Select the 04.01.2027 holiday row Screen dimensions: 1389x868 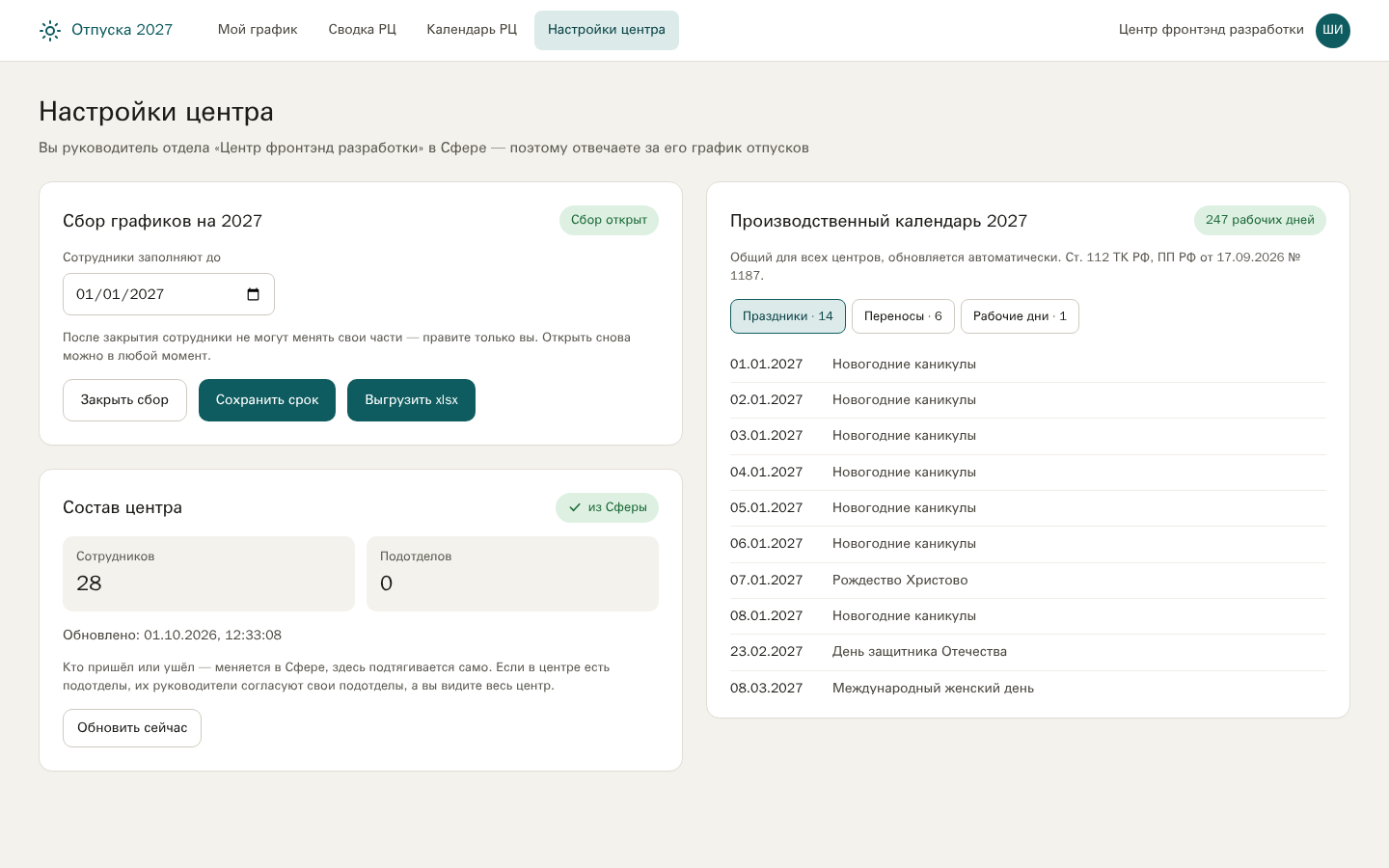[x=1028, y=473]
